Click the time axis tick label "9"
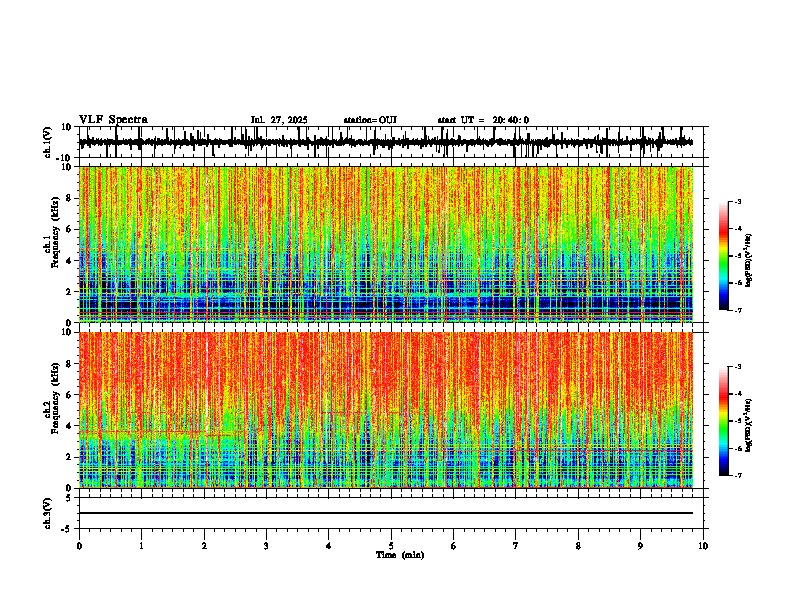792x612 pixels. (x=640, y=546)
